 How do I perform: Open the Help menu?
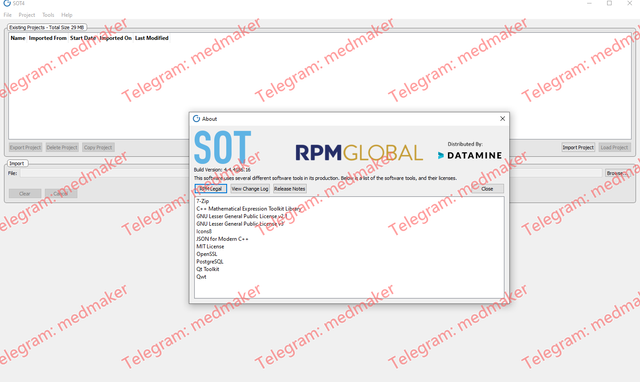coord(67,15)
